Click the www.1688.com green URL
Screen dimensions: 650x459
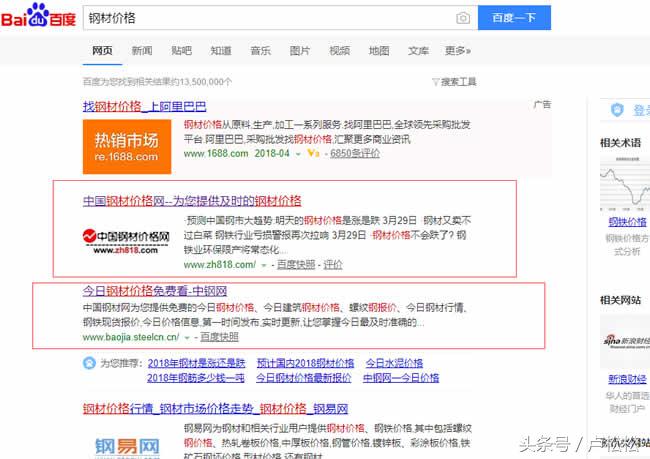click(x=216, y=153)
